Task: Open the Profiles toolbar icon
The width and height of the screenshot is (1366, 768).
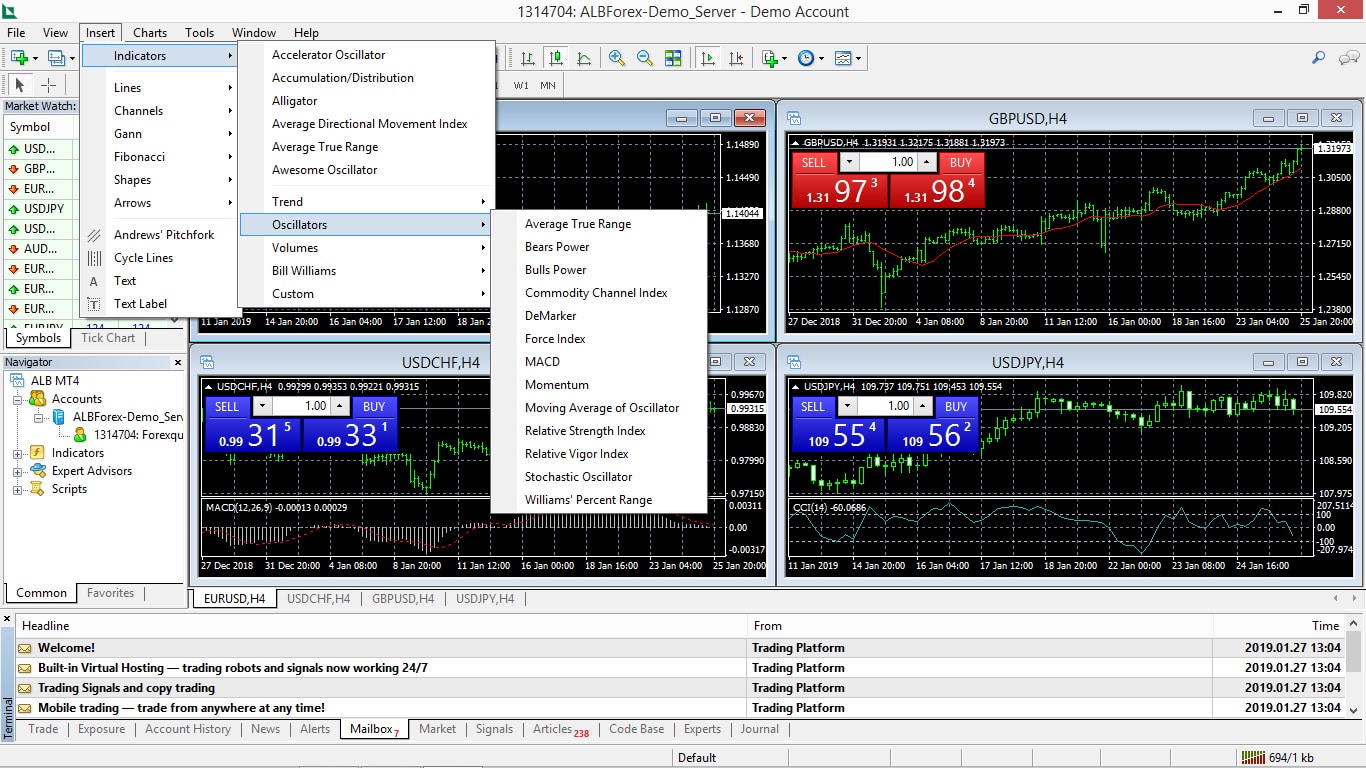Action: [57, 58]
